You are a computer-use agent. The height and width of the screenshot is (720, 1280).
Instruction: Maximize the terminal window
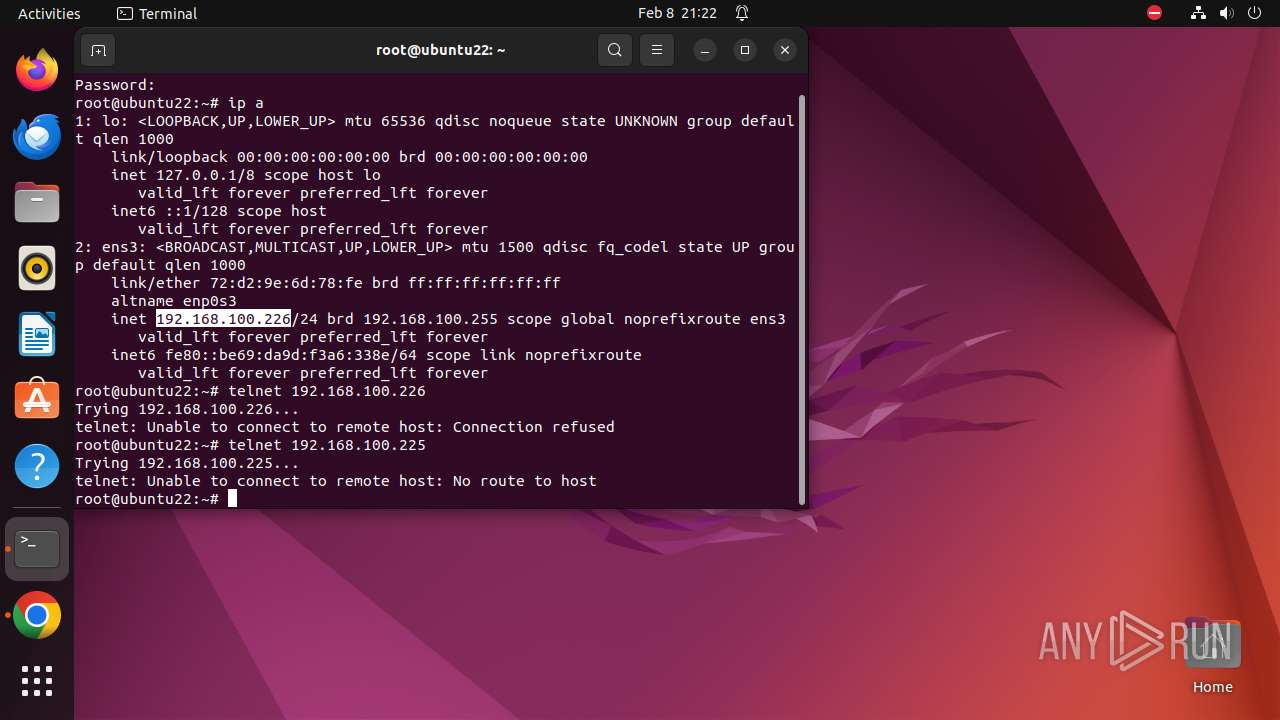[x=745, y=50]
